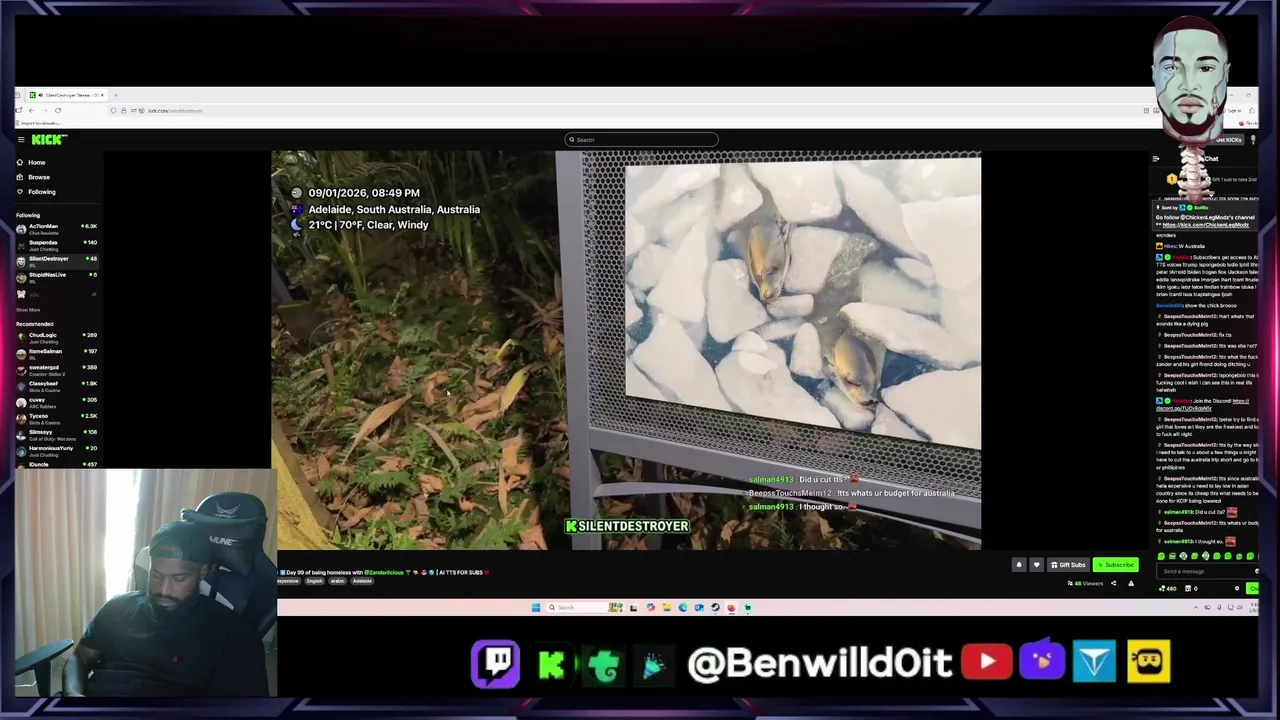
Task: Click the ChickenLegModz channel link in chat
Action: [x=1206, y=225]
